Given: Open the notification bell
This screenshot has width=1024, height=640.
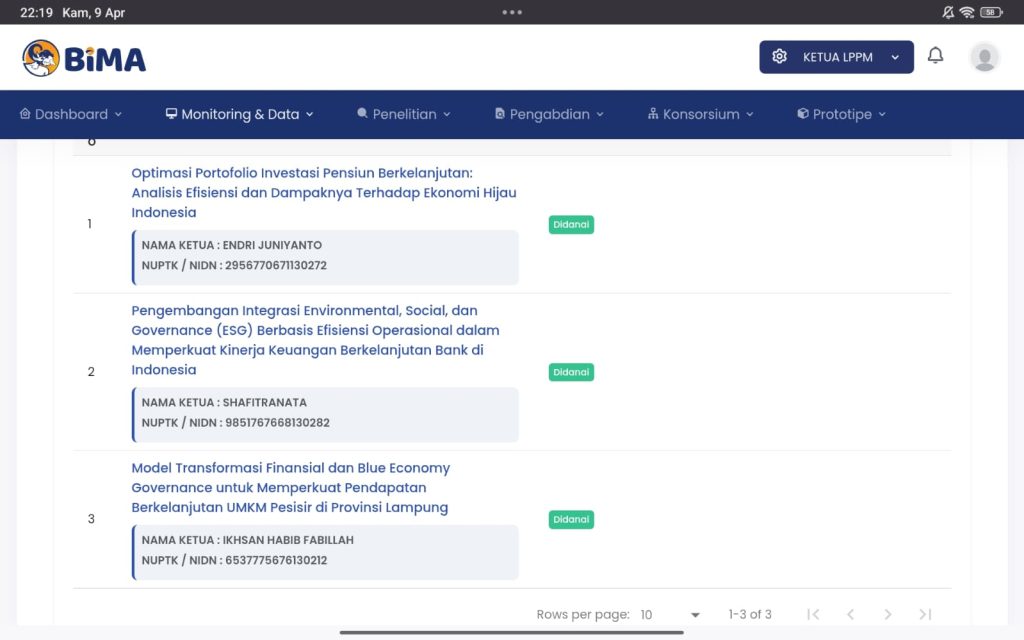Looking at the screenshot, I should [935, 56].
